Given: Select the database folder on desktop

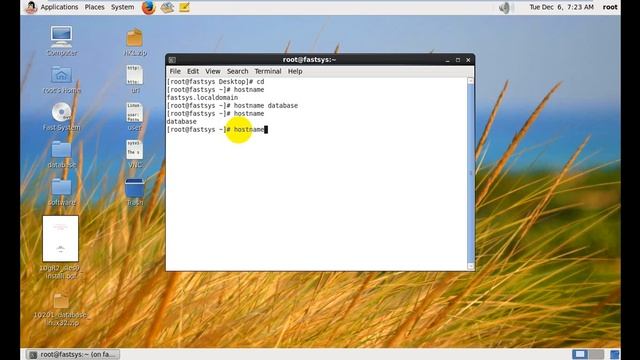Looking at the screenshot, I should click(x=62, y=149).
